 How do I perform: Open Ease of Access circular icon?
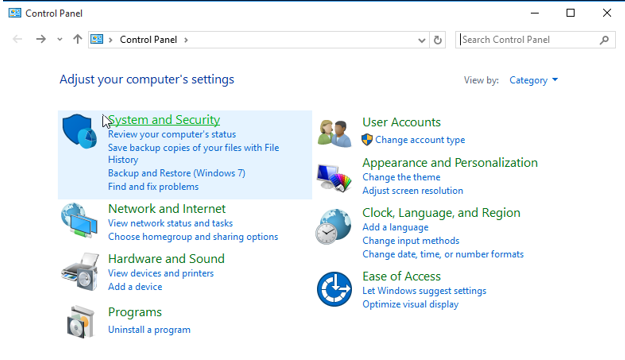click(x=334, y=289)
